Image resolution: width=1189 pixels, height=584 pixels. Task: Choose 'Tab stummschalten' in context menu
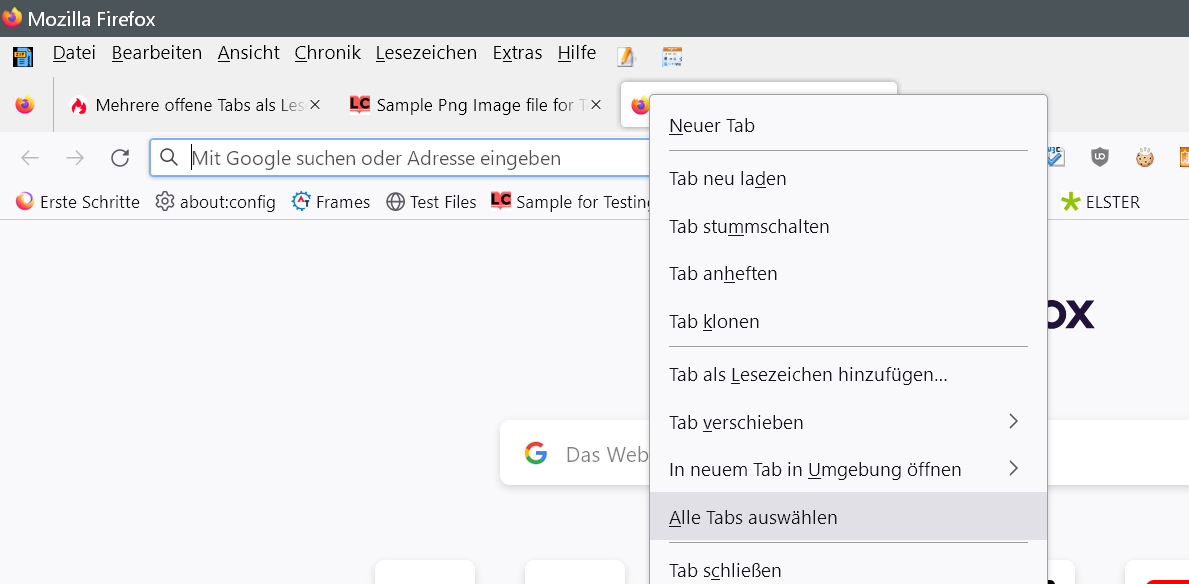[749, 227]
